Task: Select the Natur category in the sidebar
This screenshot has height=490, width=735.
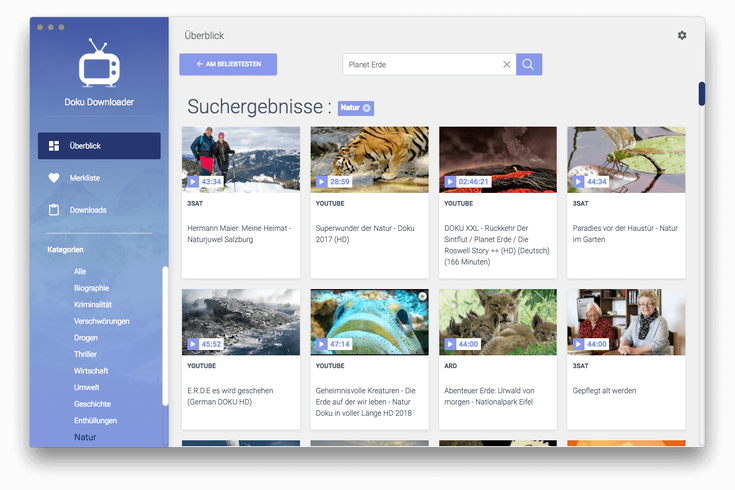Action: click(x=85, y=437)
